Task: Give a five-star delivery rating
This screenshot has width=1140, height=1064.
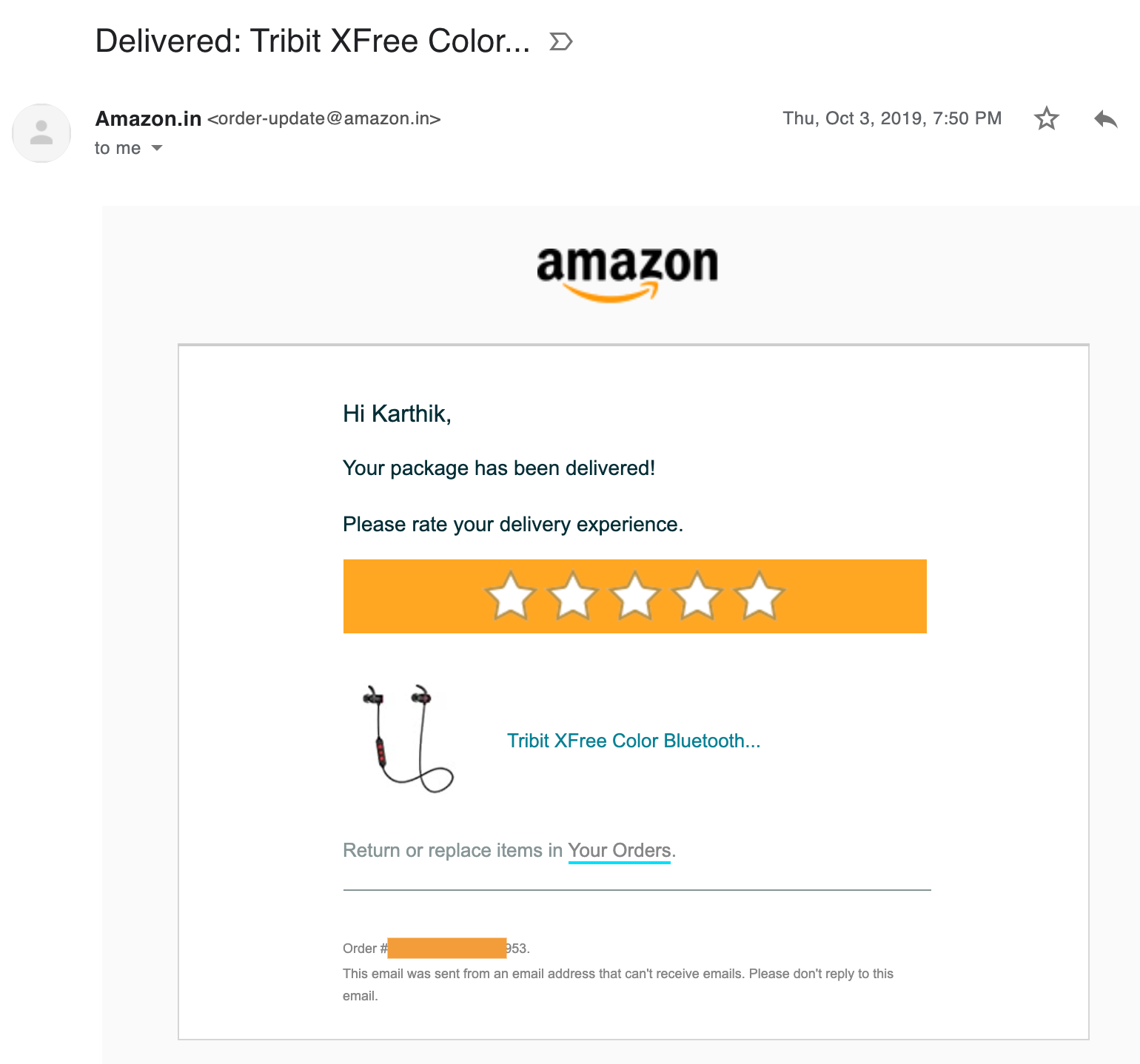Action: coord(759,596)
